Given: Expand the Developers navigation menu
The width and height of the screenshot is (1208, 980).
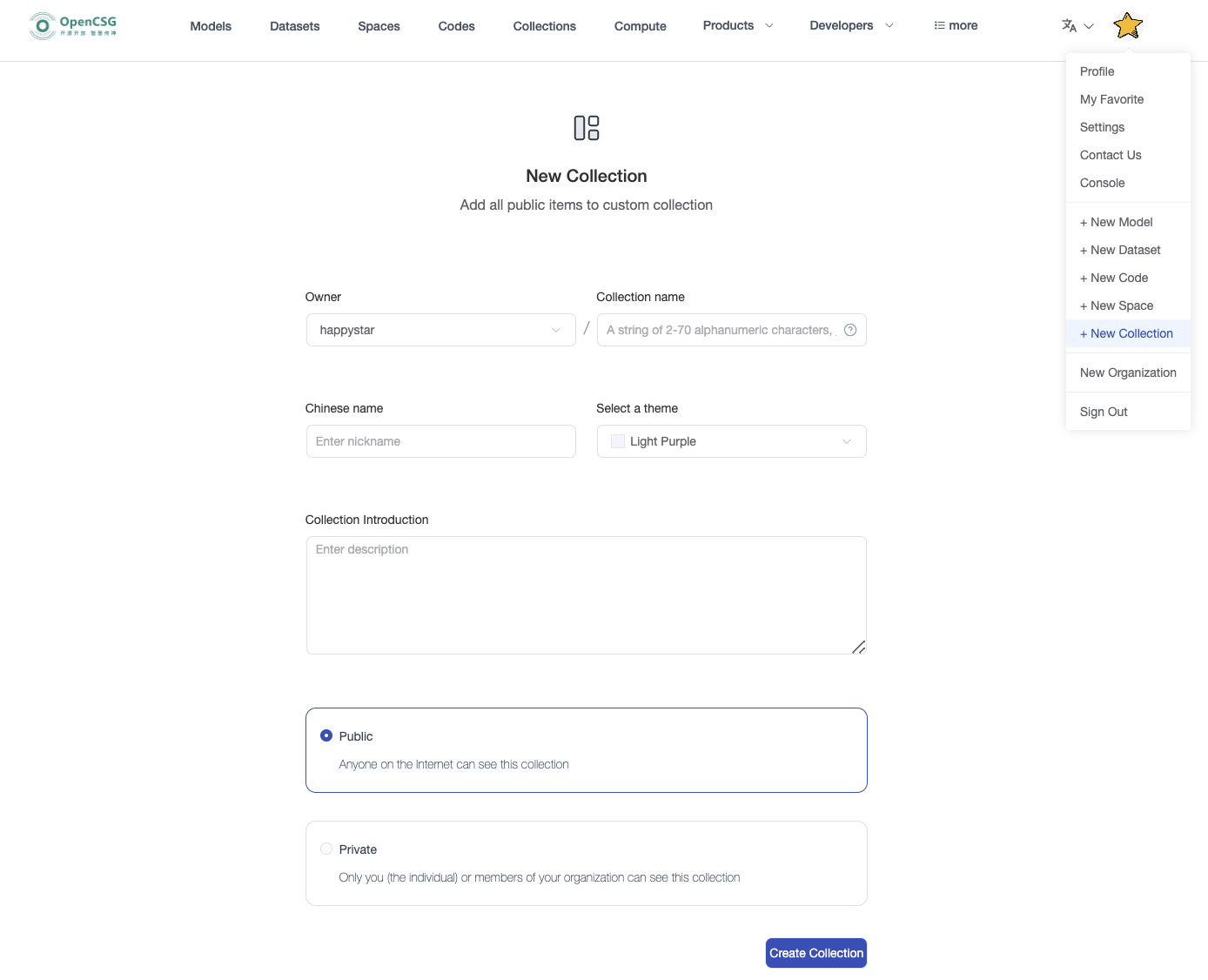Looking at the screenshot, I should 850,26.
